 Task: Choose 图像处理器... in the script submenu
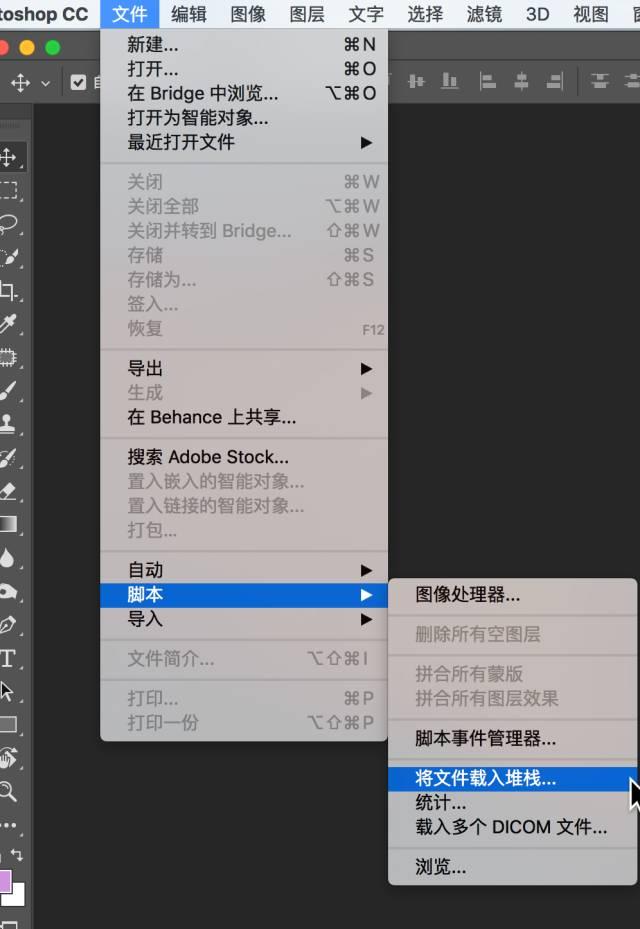tap(513, 594)
